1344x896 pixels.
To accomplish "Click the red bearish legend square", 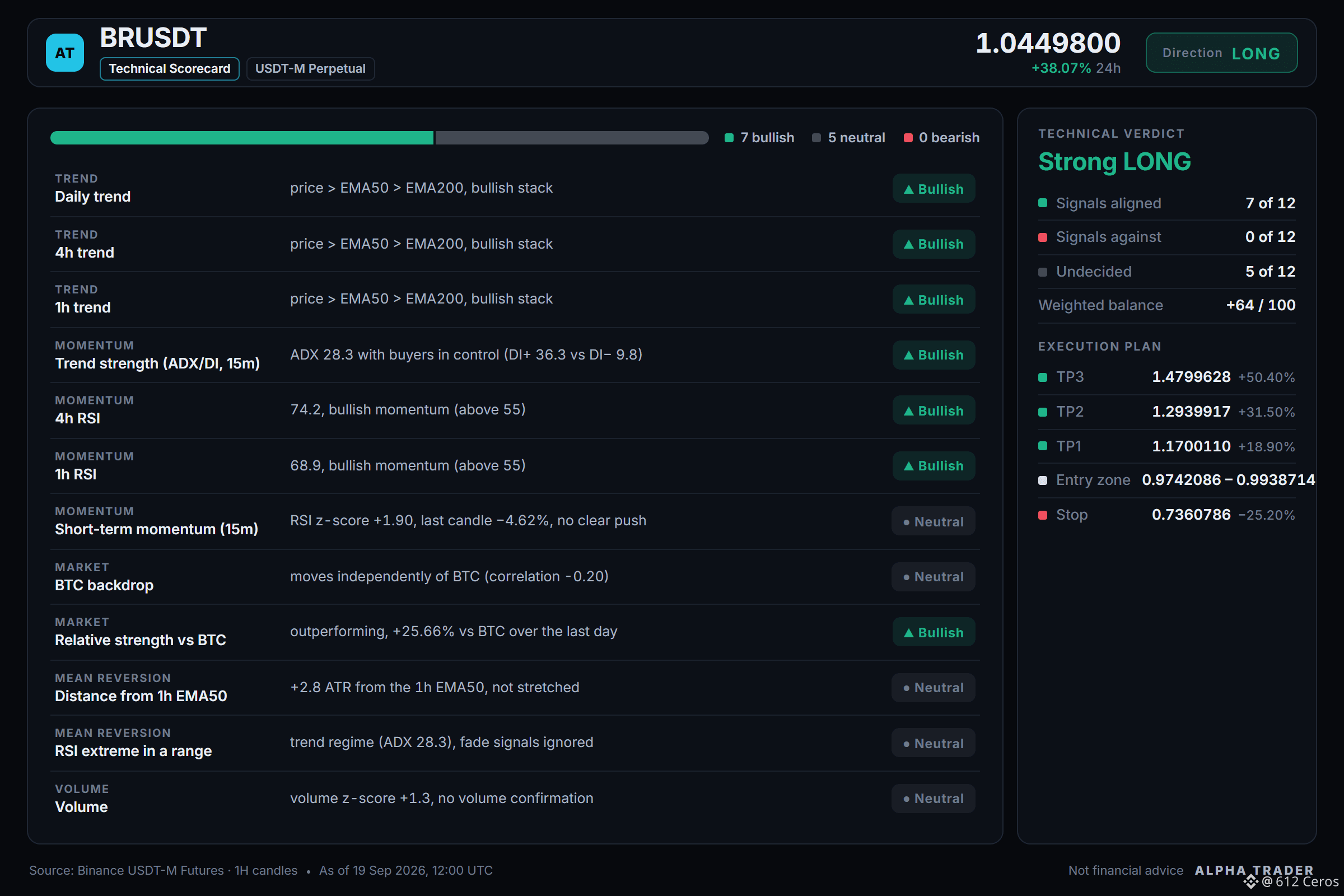I will coord(908,138).
